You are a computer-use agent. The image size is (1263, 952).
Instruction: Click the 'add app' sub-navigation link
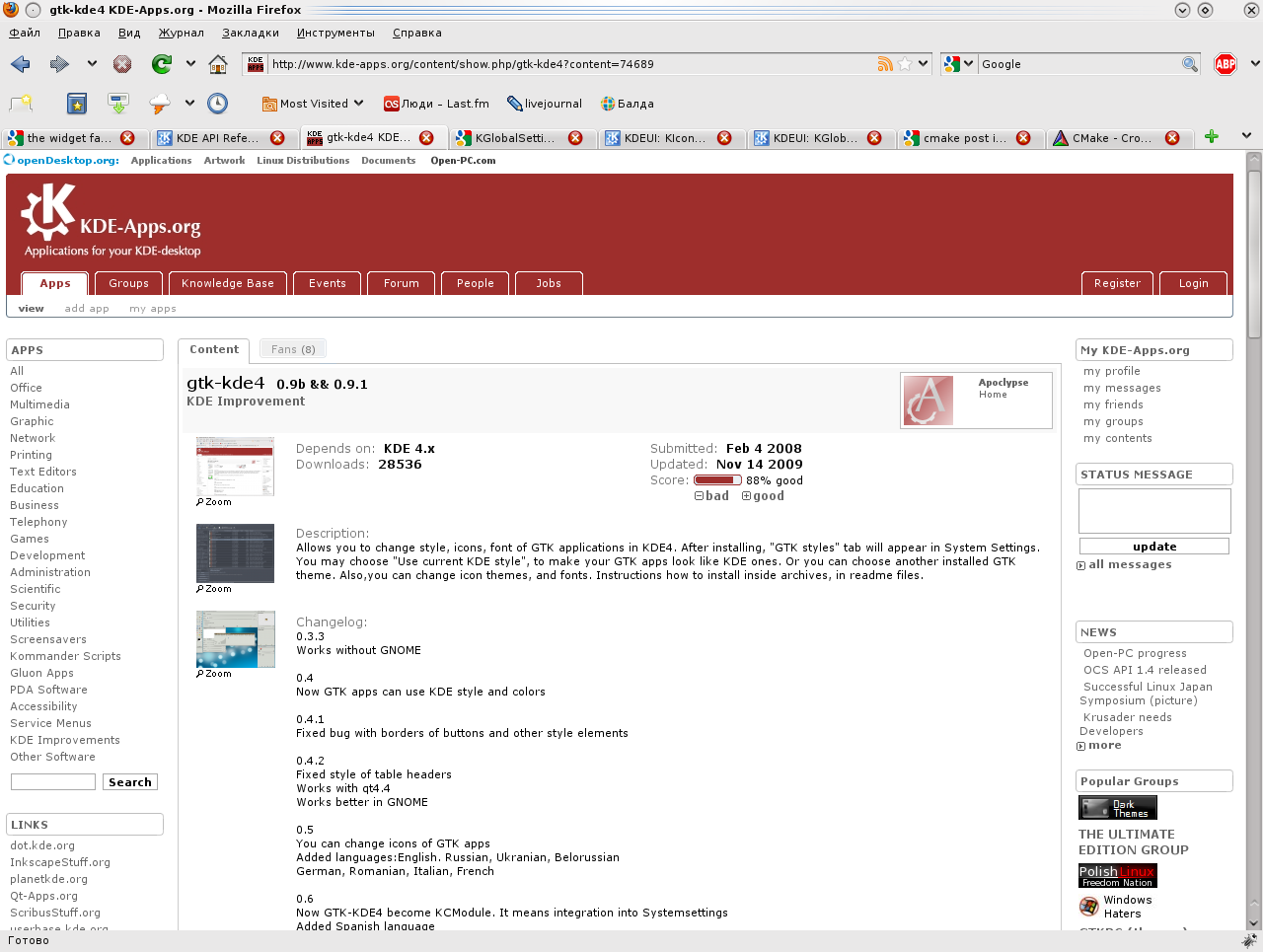[x=87, y=309]
